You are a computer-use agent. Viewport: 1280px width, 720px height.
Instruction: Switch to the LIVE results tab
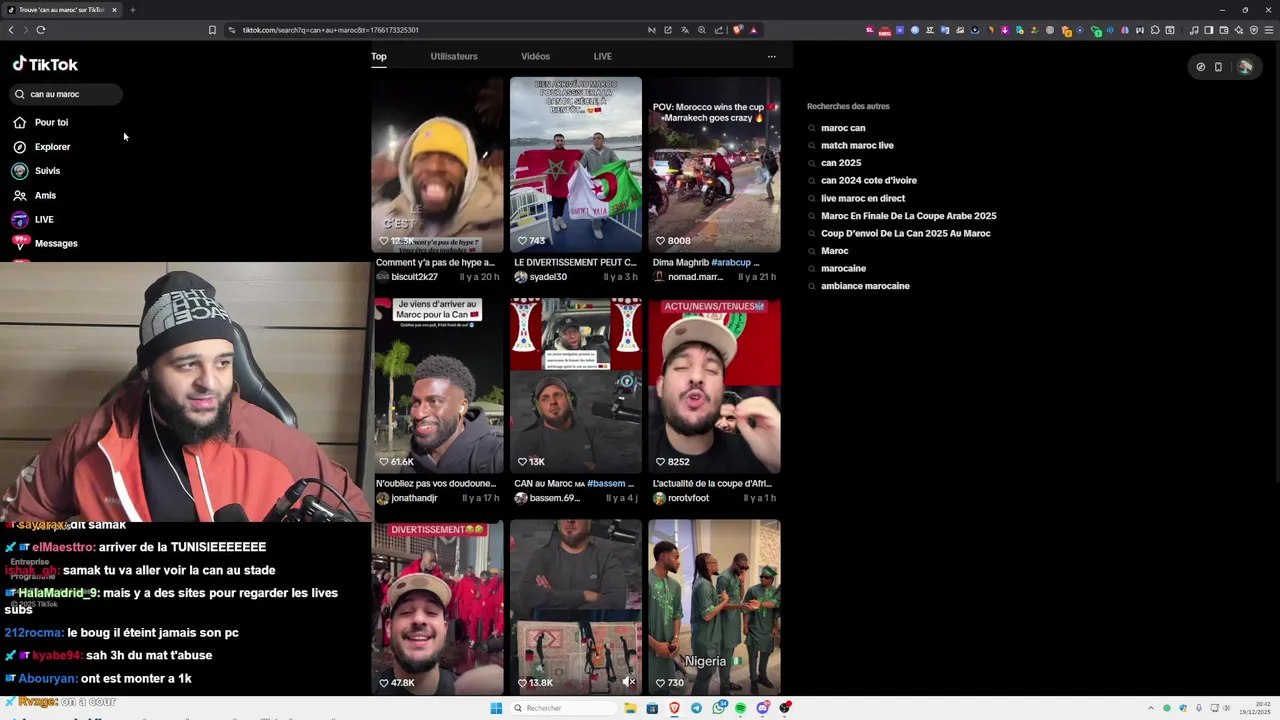pos(602,56)
